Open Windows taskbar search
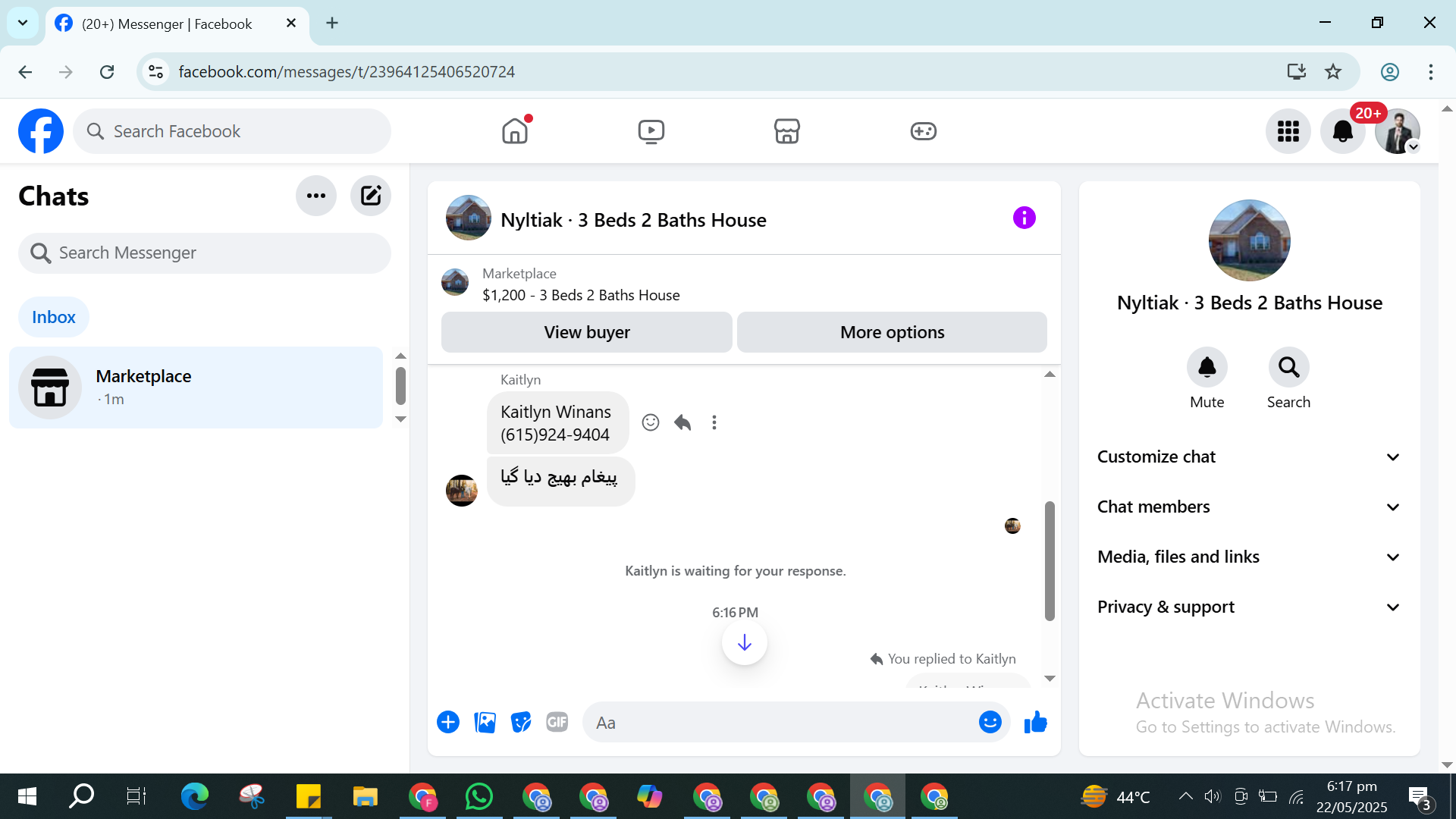The image size is (1456, 819). [82, 797]
